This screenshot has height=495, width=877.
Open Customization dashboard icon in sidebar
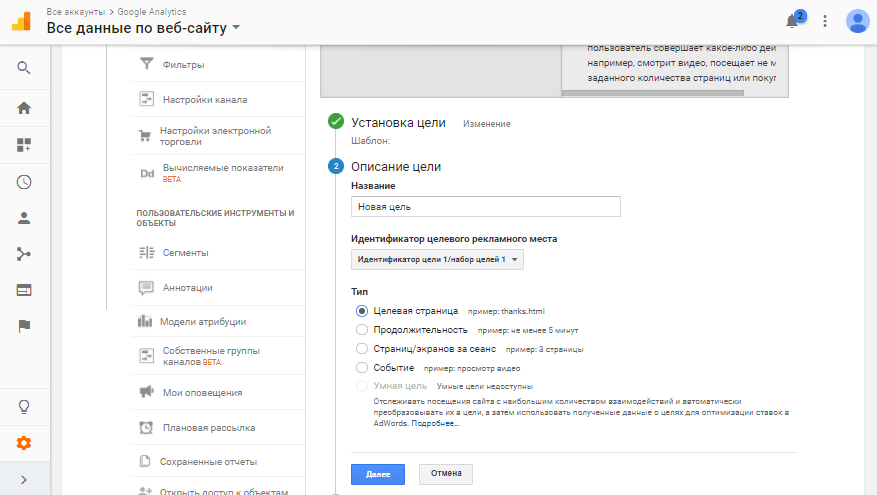24,145
